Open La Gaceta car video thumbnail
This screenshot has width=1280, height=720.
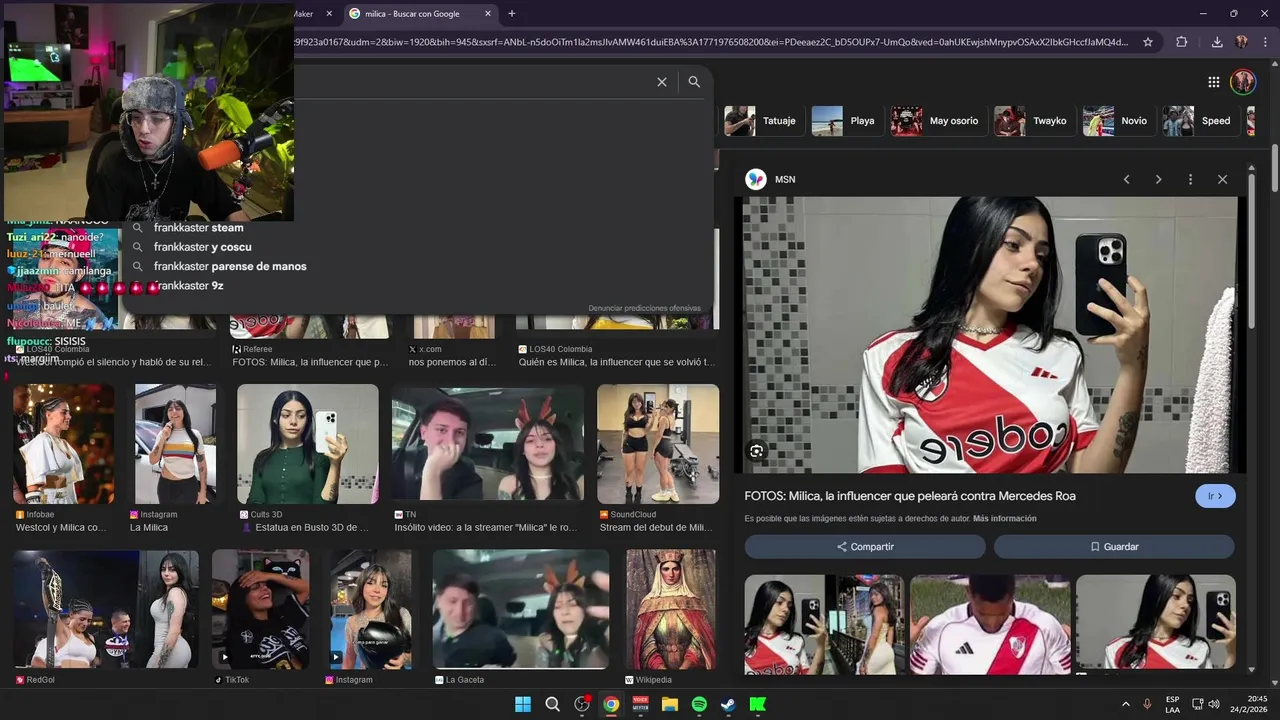[521, 609]
